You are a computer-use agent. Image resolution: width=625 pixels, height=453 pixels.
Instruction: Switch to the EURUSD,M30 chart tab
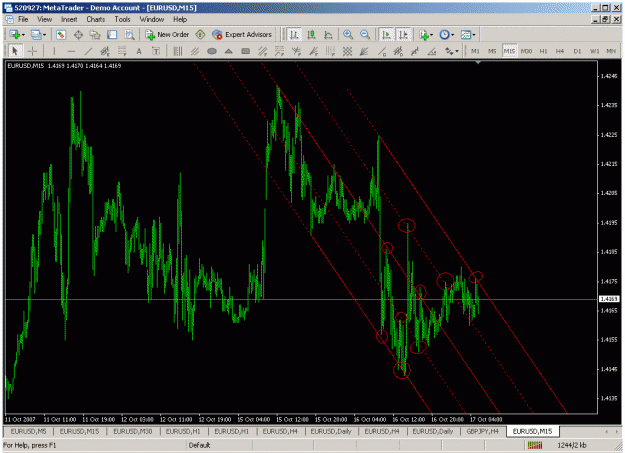tap(133, 431)
